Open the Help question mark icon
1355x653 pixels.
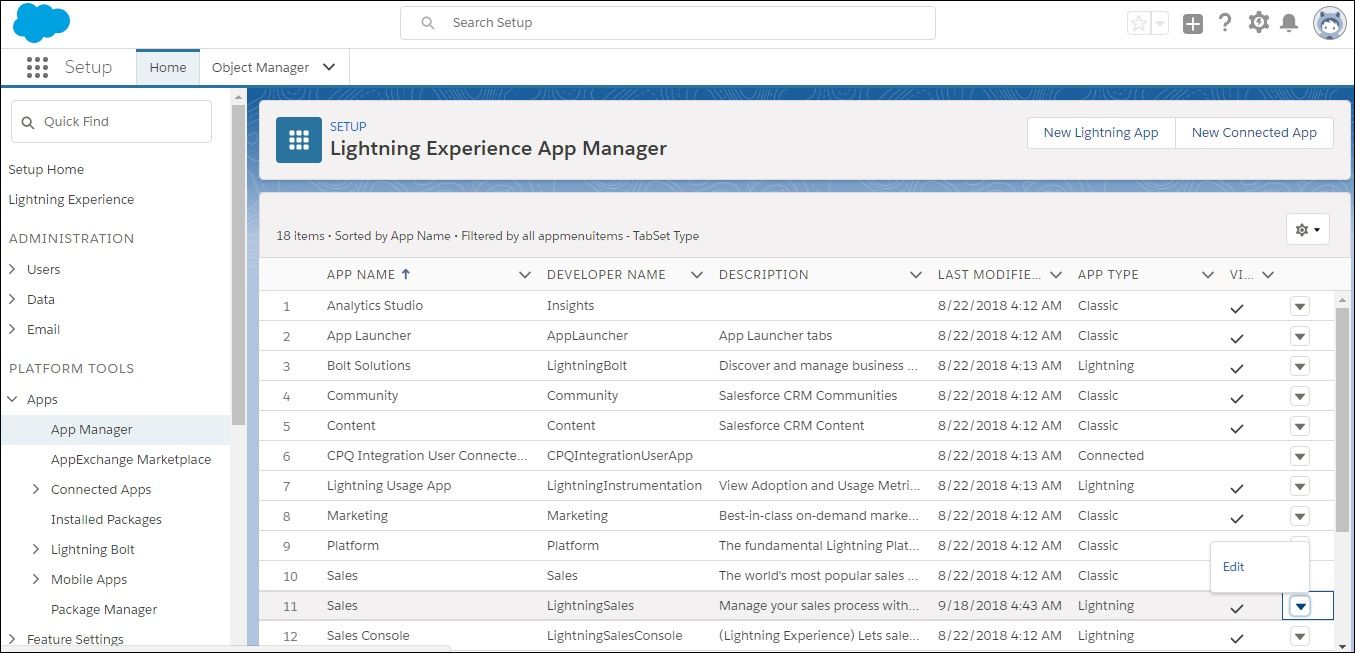[1225, 22]
